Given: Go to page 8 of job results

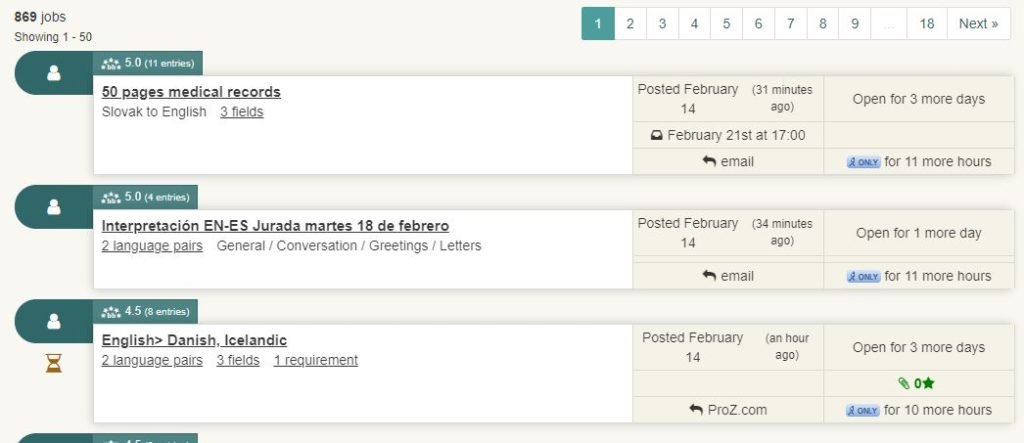Looking at the screenshot, I should coord(822,24).
